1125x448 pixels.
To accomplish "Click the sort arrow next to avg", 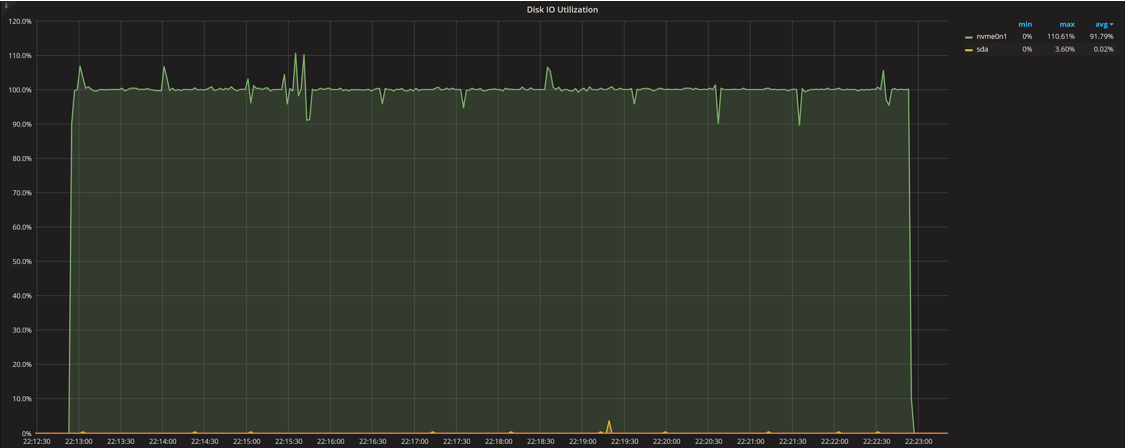I will [x=1111, y=24].
